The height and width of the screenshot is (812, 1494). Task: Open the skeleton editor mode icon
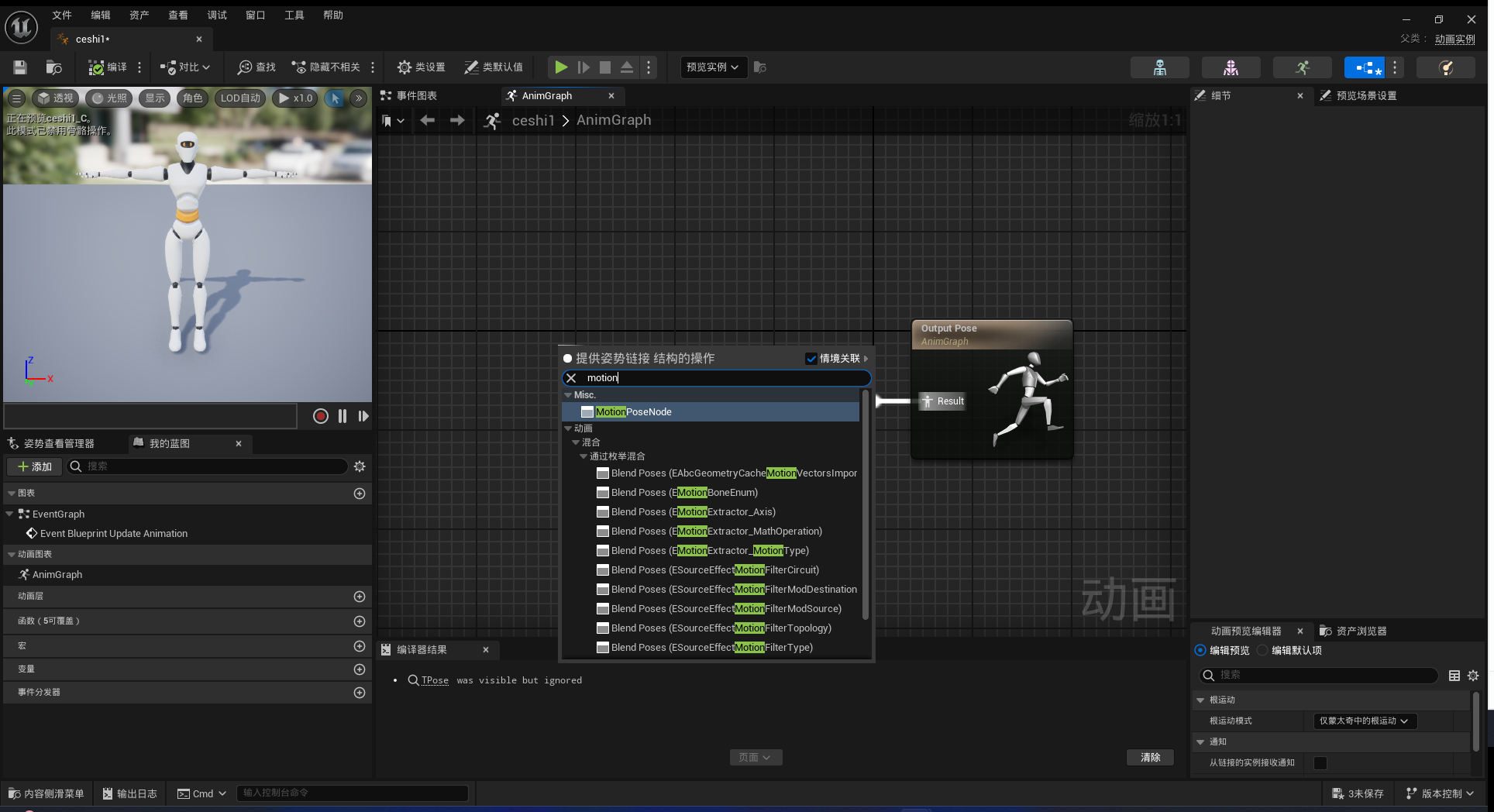tap(1159, 67)
